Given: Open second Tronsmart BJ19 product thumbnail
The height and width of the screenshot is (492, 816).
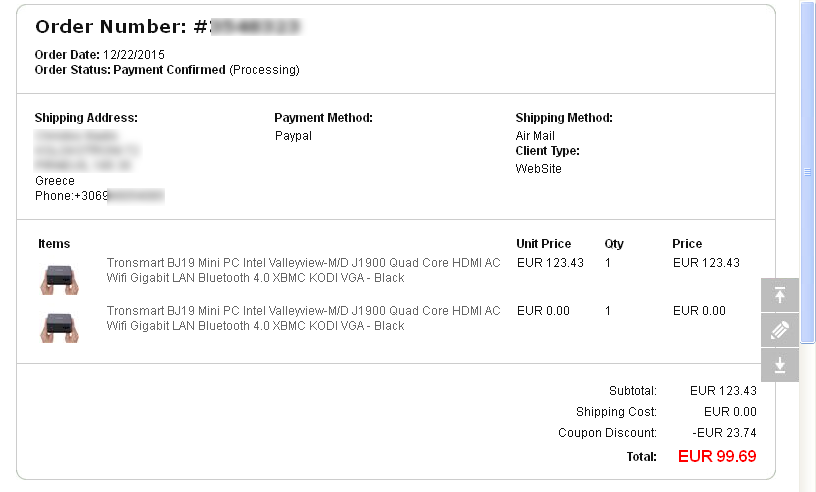Looking at the screenshot, I should tap(60, 327).
